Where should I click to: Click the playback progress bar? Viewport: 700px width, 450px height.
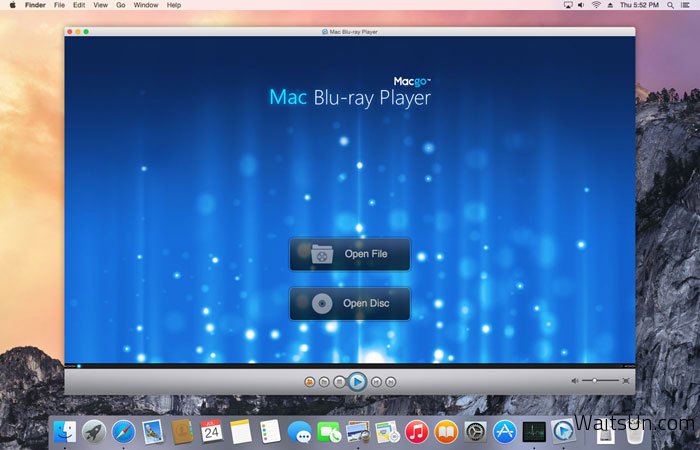350,365
